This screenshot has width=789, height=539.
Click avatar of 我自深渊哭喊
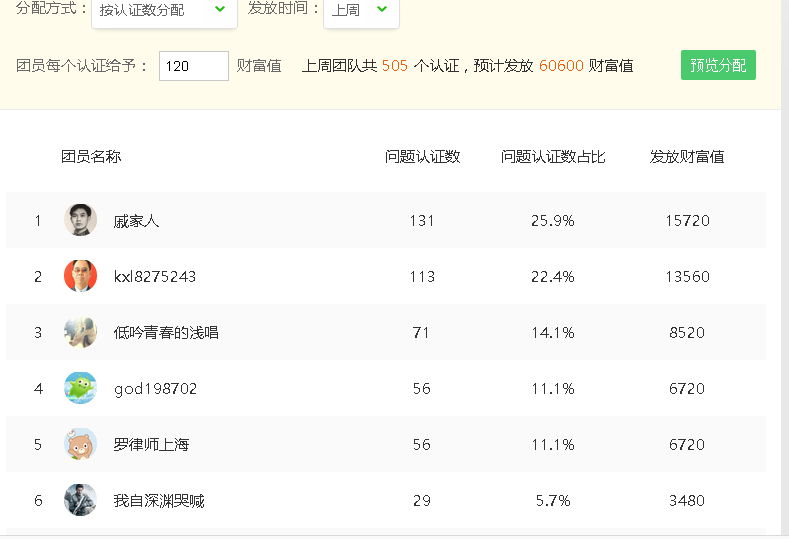coord(81,500)
